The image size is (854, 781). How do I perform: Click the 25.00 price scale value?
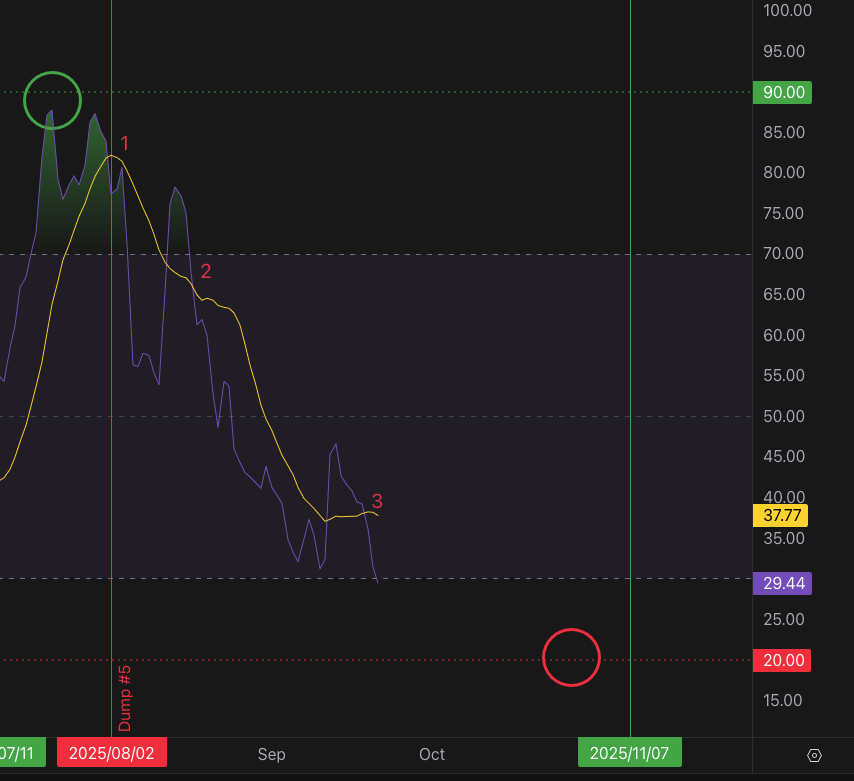[x=784, y=619]
